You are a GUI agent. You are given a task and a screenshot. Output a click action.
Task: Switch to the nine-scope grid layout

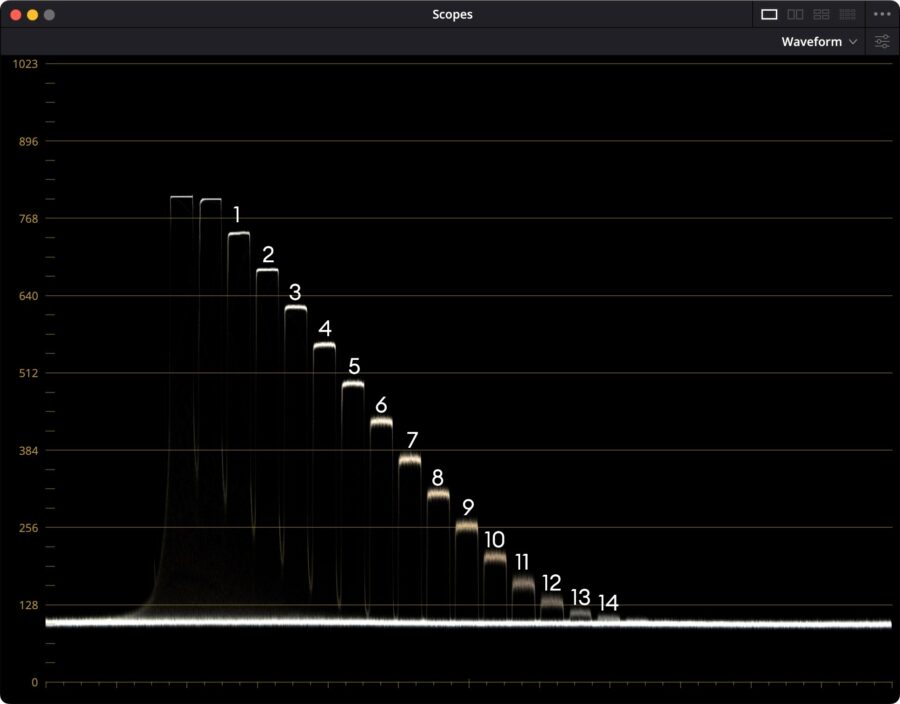click(847, 14)
